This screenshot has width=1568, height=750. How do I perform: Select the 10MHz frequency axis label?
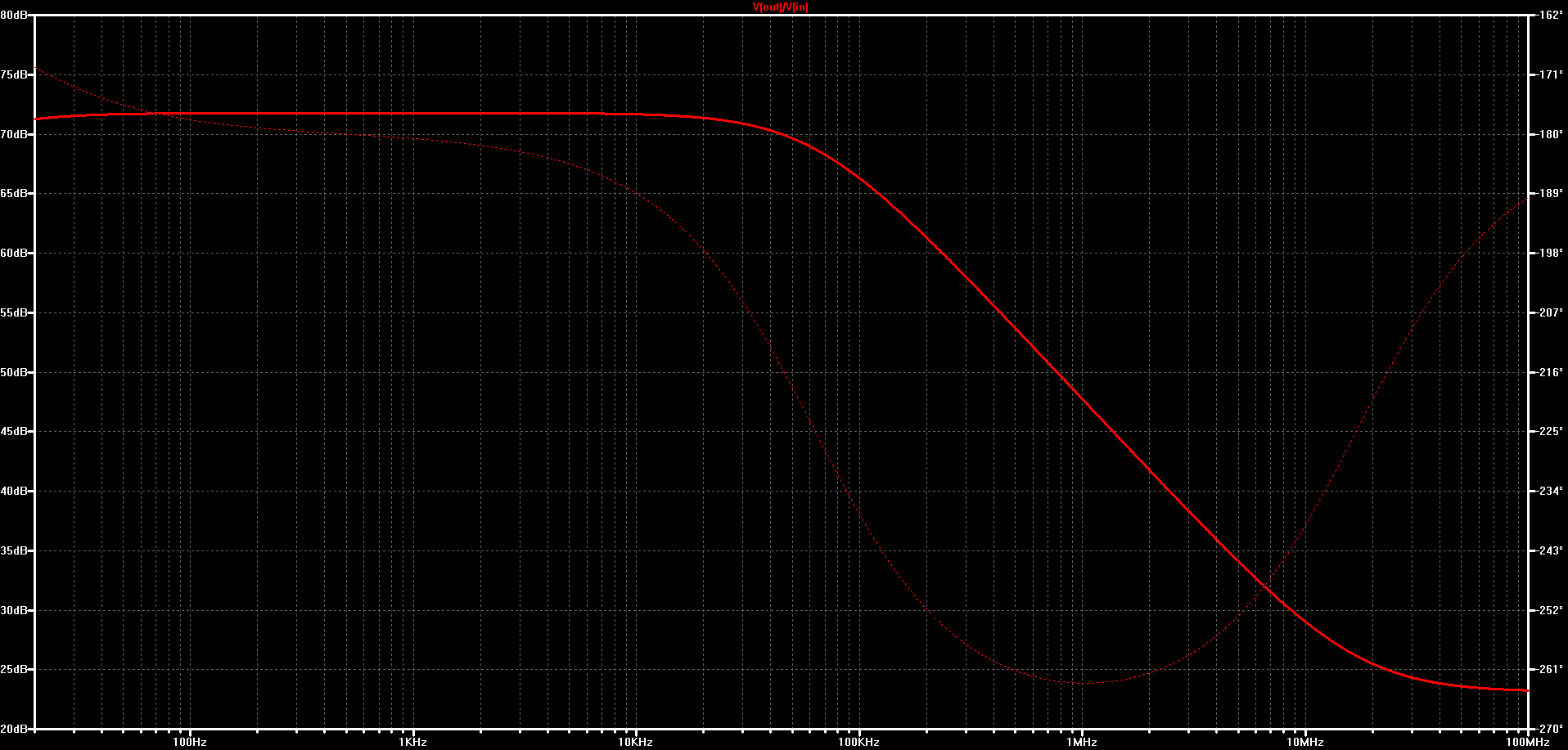point(1304,742)
